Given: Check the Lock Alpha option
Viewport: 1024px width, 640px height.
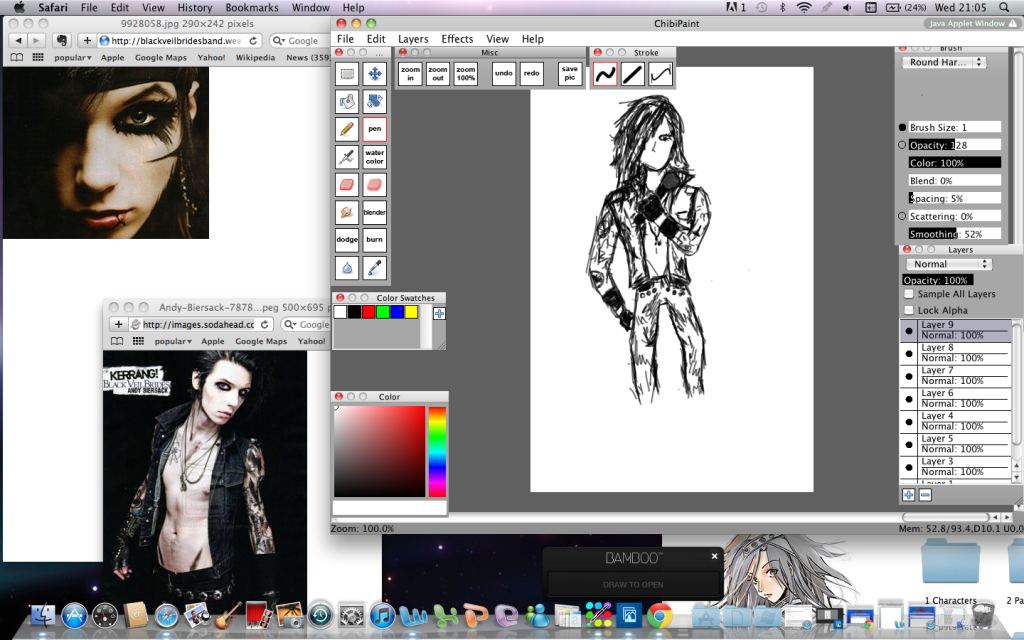Looking at the screenshot, I should (x=909, y=311).
